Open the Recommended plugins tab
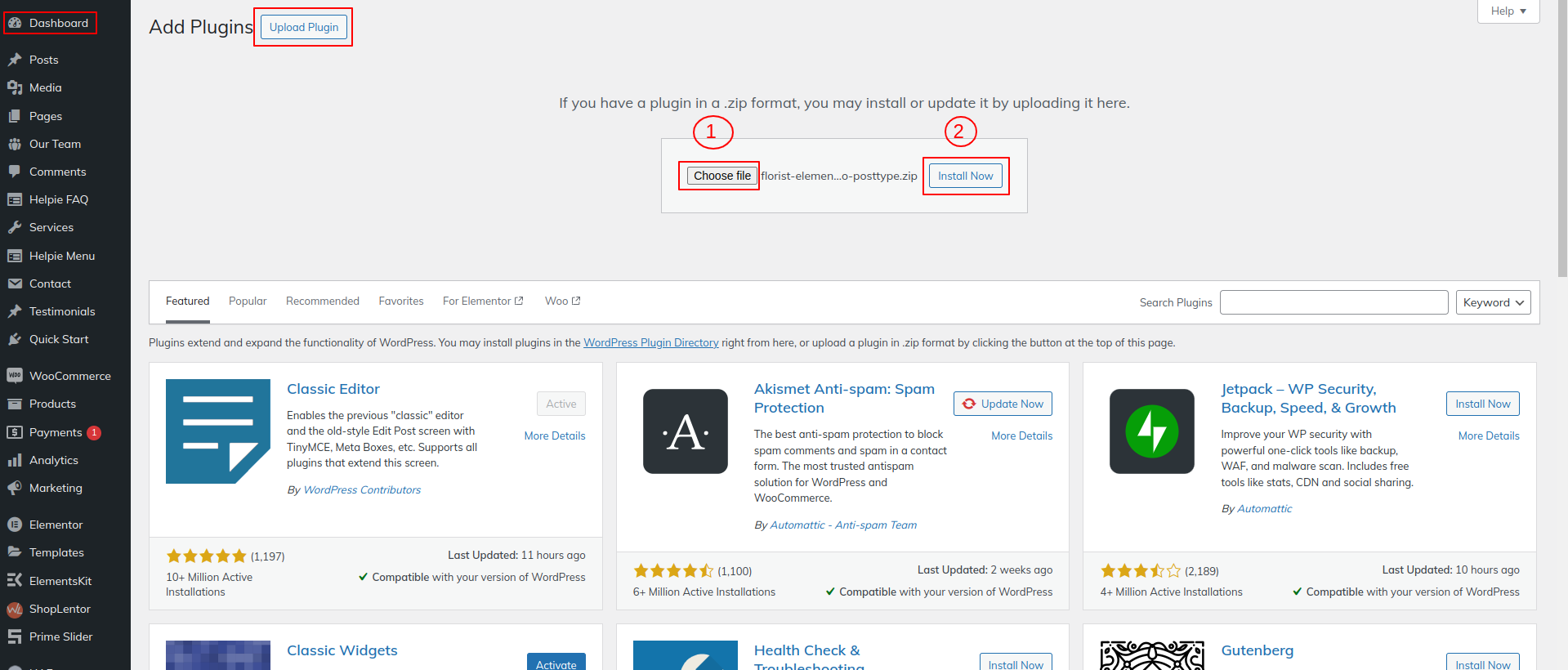Image resolution: width=1568 pixels, height=670 pixels. pyautogui.click(x=323, y=301)
